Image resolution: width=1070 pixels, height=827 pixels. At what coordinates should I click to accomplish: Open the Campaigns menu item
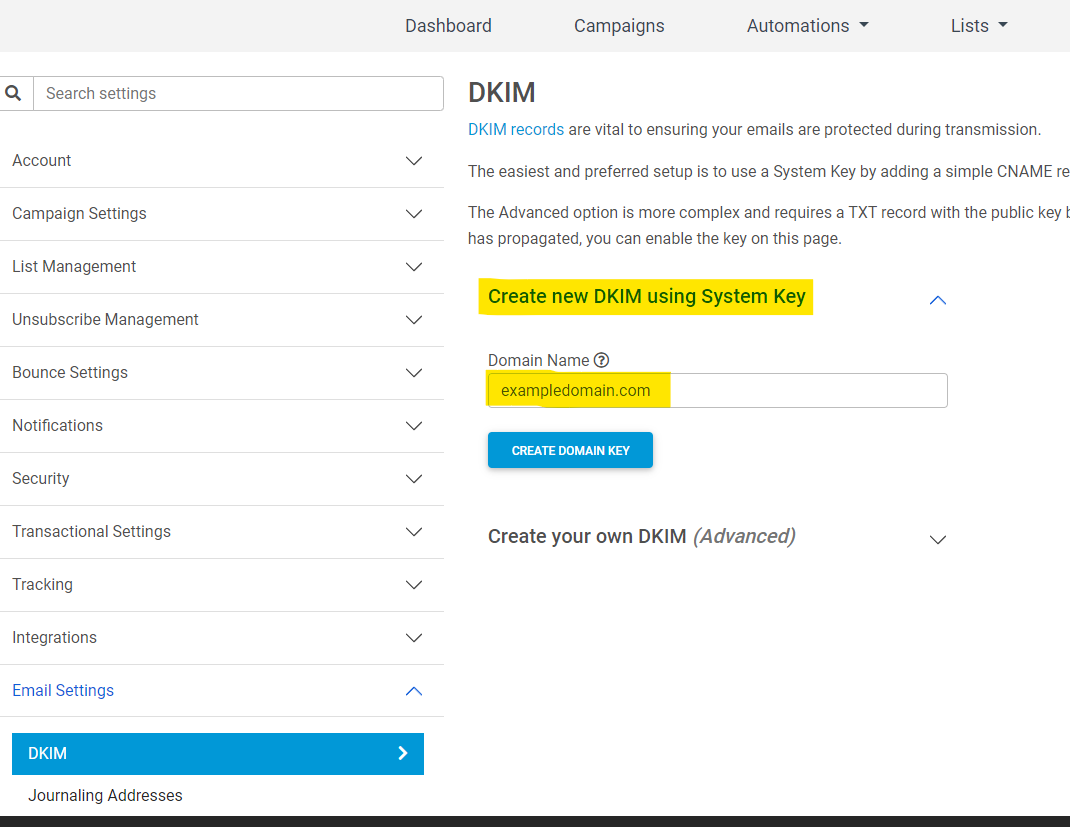(619, 26)
